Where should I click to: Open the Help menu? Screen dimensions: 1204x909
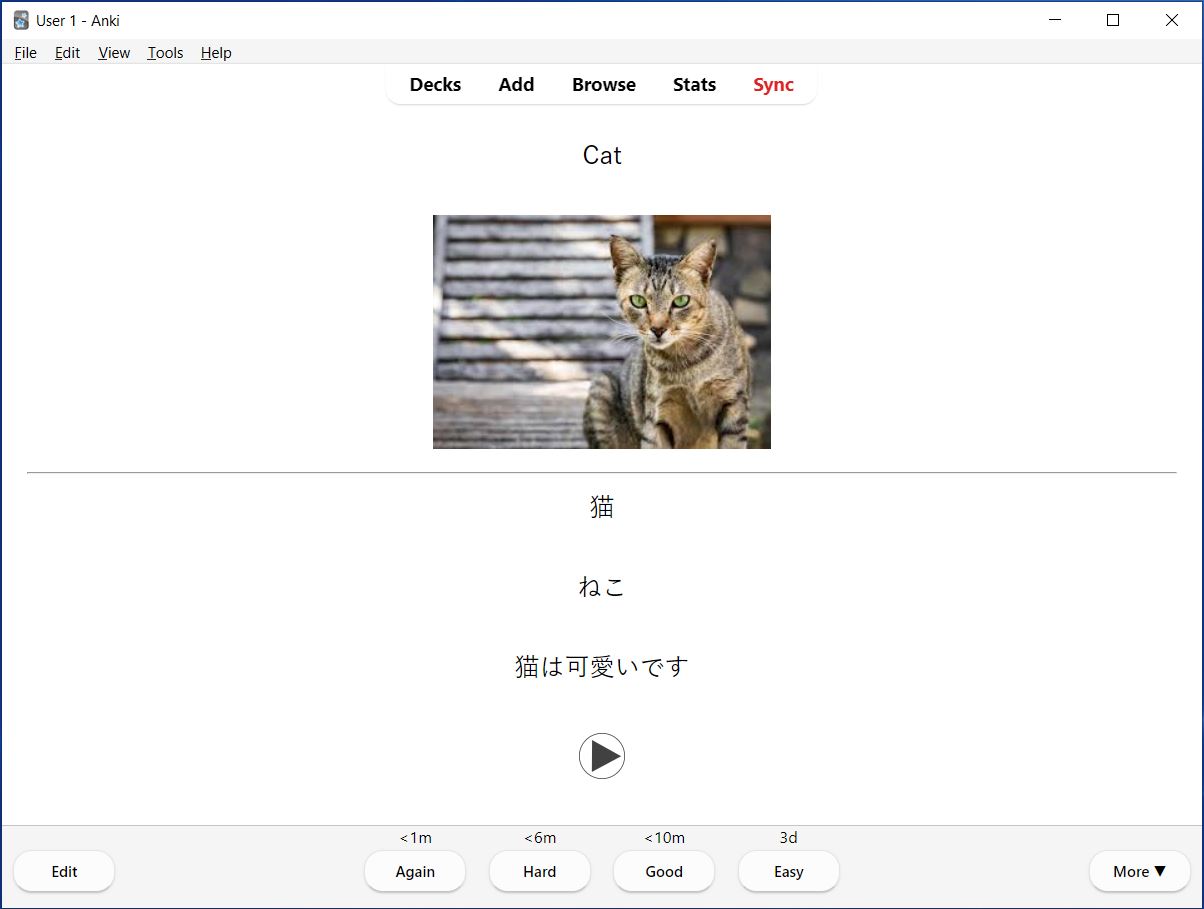216,53
